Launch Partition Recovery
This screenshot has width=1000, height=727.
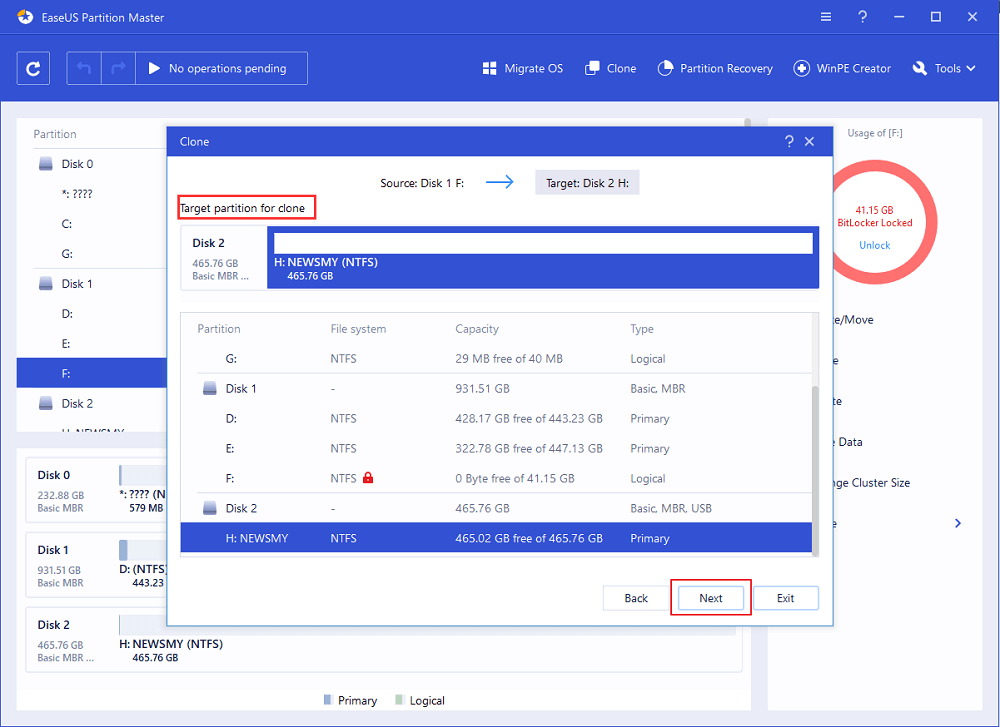pos(715,68)
